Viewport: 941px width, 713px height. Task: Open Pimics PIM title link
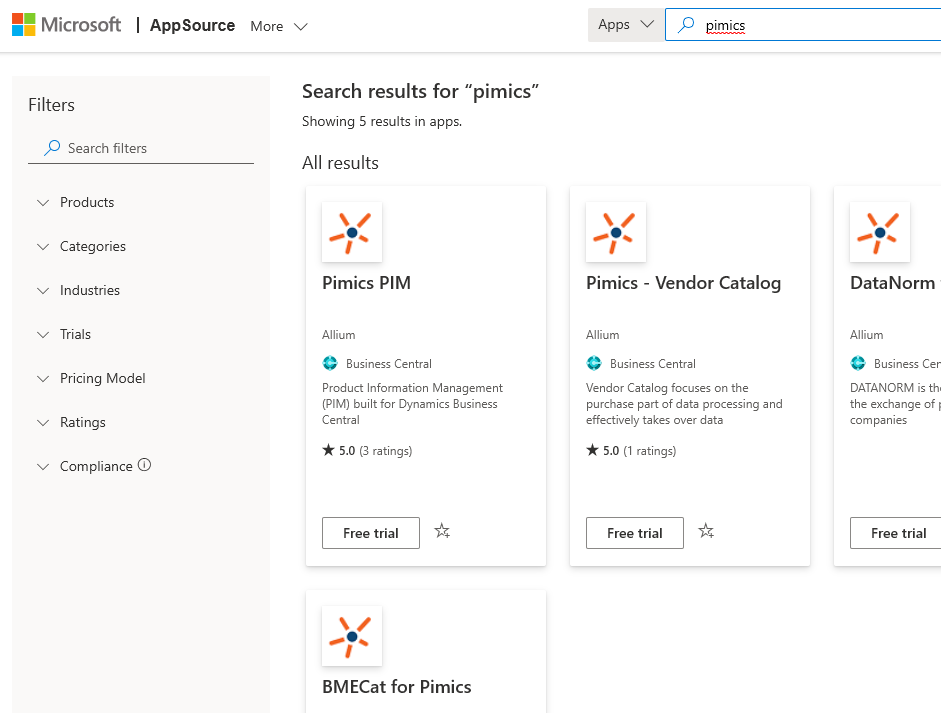click(367, 283)
